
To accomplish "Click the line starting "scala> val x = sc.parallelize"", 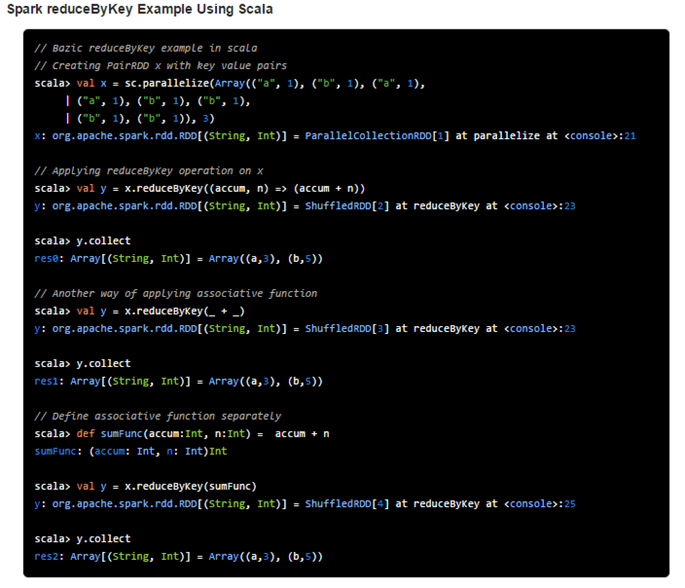I will tap(230, 83).
